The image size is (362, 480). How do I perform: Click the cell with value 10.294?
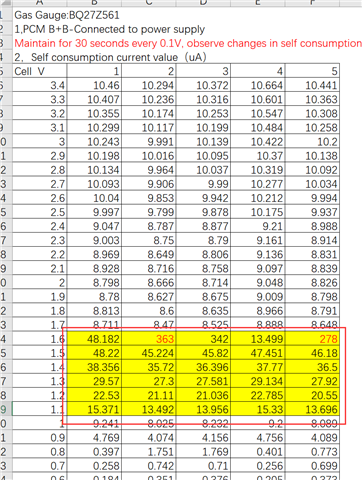pos(149,85)
